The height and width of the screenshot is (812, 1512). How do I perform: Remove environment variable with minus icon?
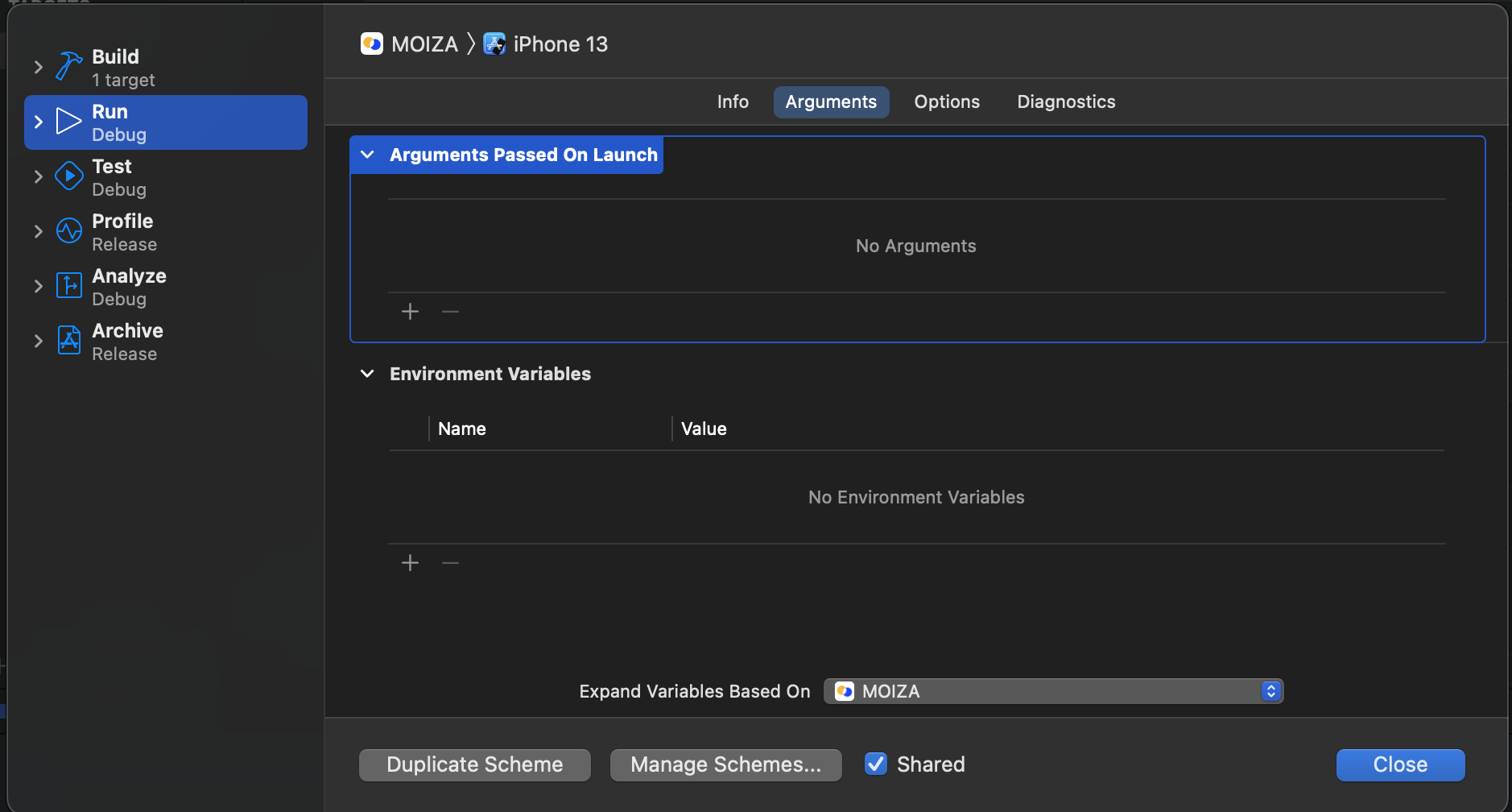click(450, 563)
